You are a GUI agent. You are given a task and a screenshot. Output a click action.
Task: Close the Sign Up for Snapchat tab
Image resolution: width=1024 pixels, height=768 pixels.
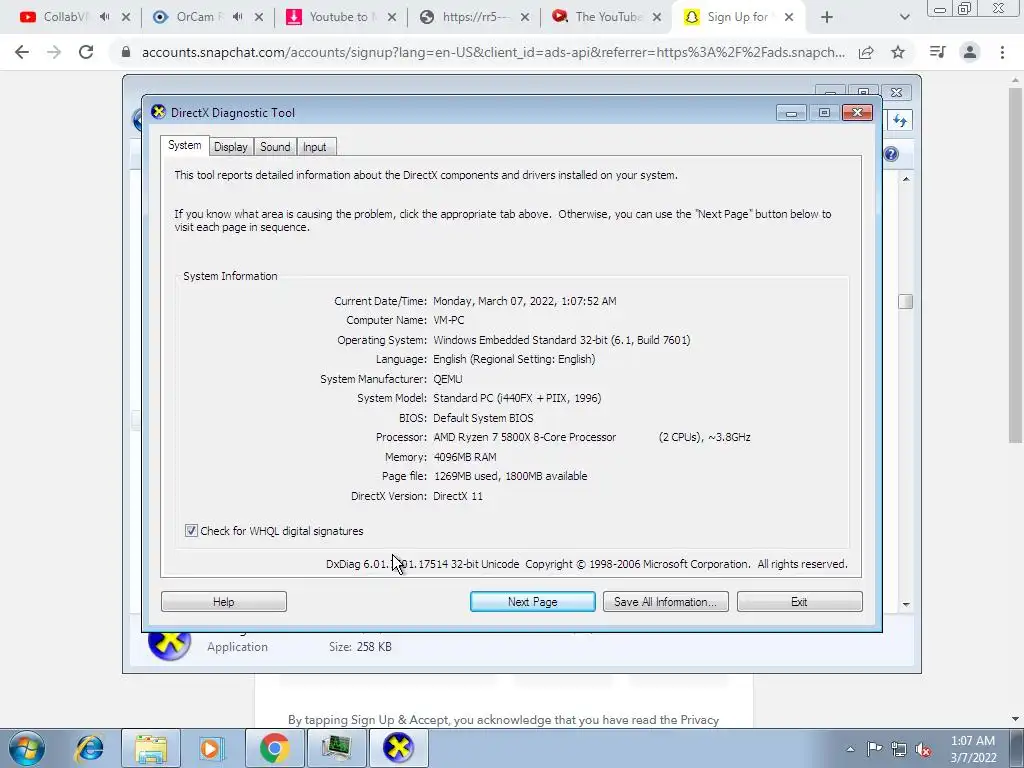(789, 18)
